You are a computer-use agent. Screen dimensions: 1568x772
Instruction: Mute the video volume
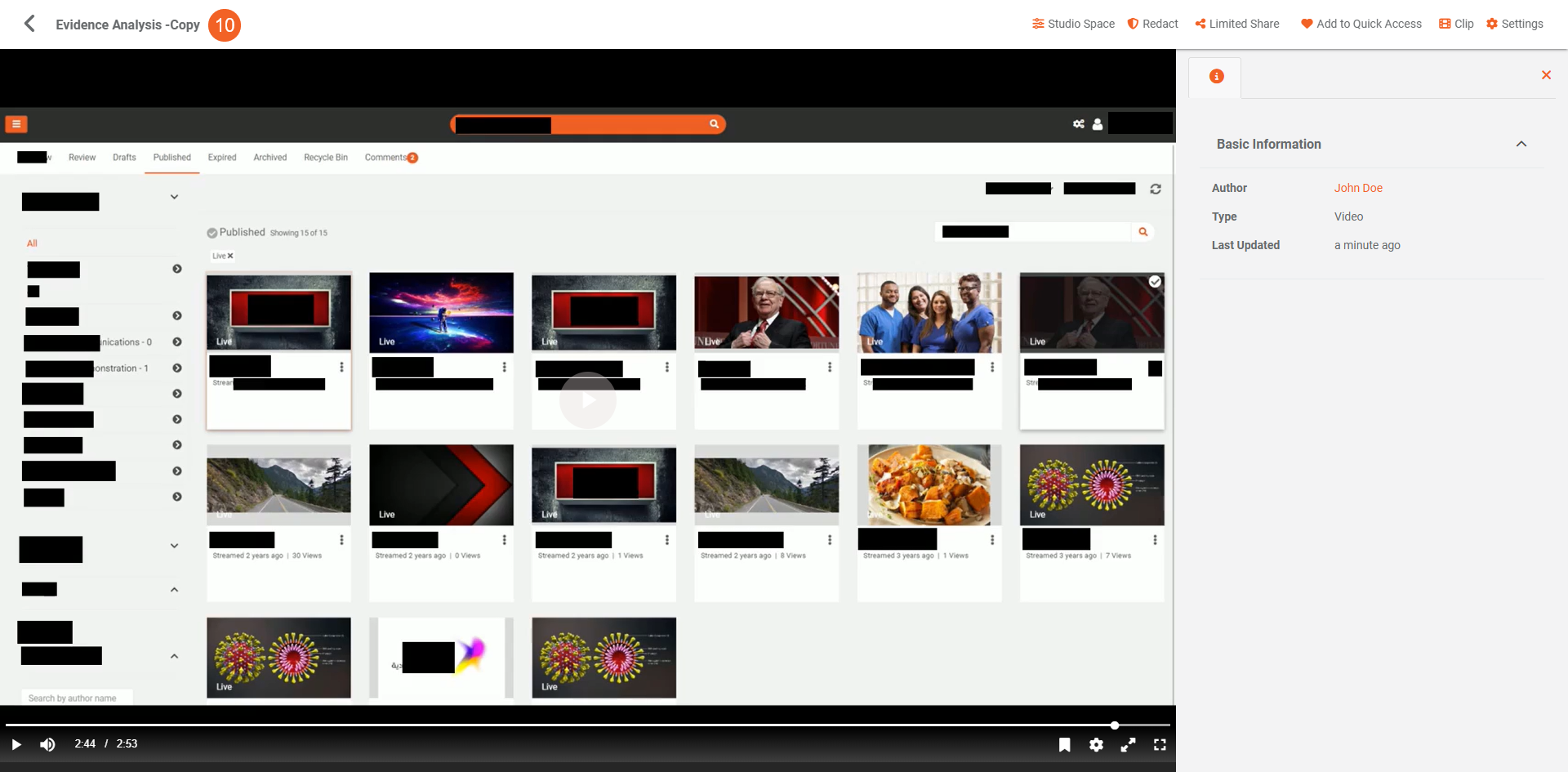point(48,744)
